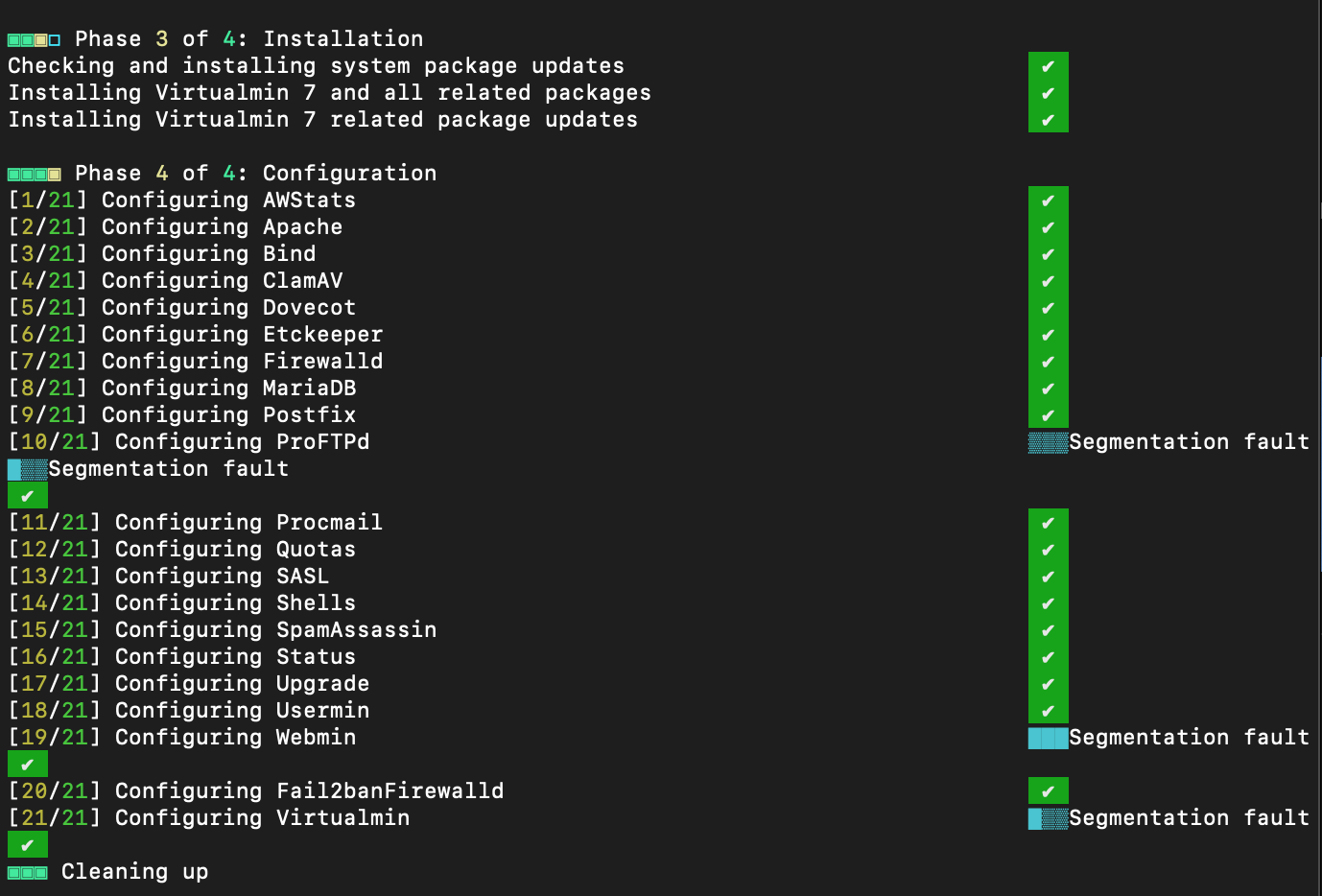Click the checkmark next to Configuring Fail2banFirewalld

coord(1048,791)
